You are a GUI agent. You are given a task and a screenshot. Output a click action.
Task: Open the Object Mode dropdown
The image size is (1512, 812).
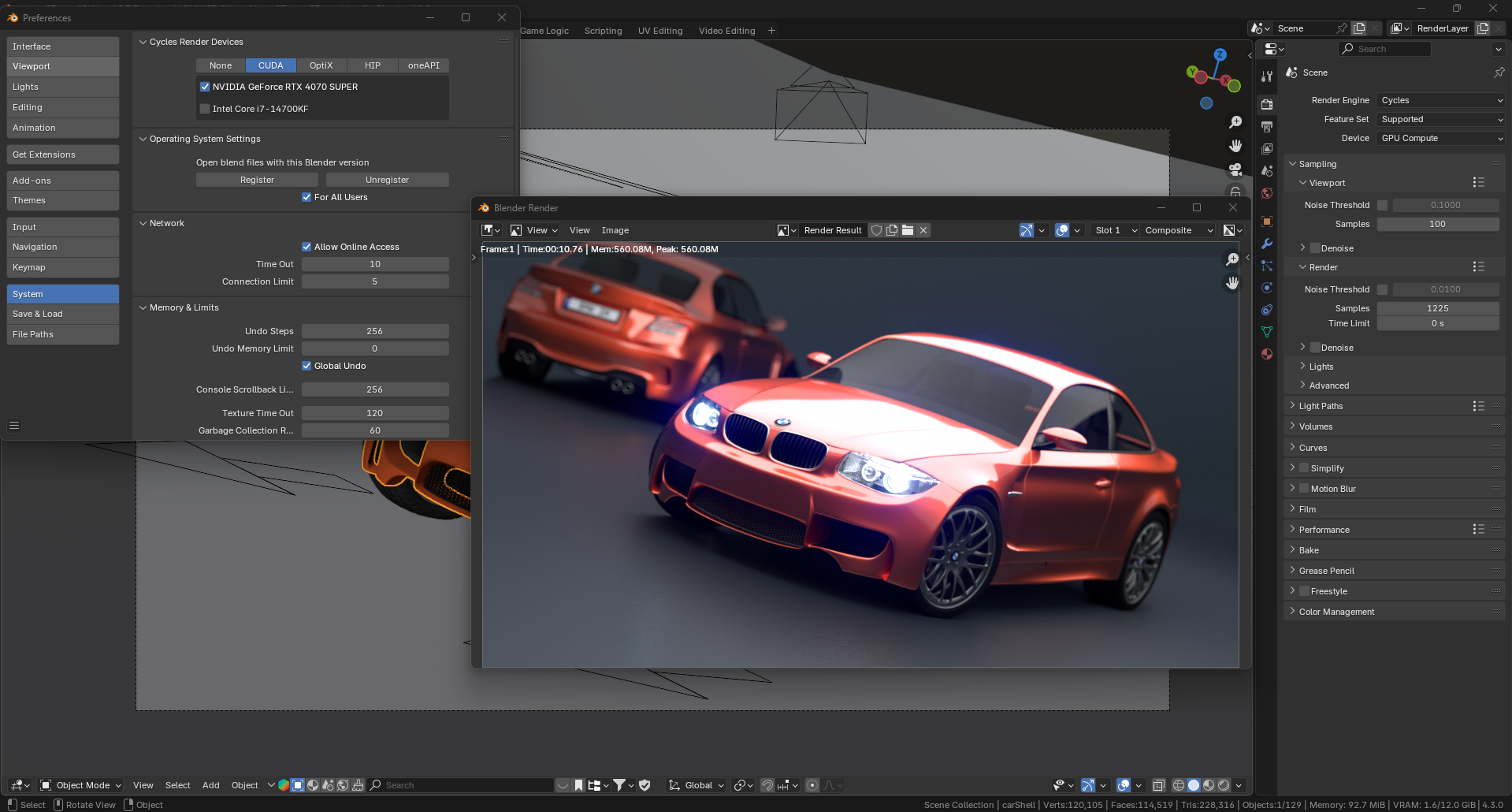[x=81, y=785]
